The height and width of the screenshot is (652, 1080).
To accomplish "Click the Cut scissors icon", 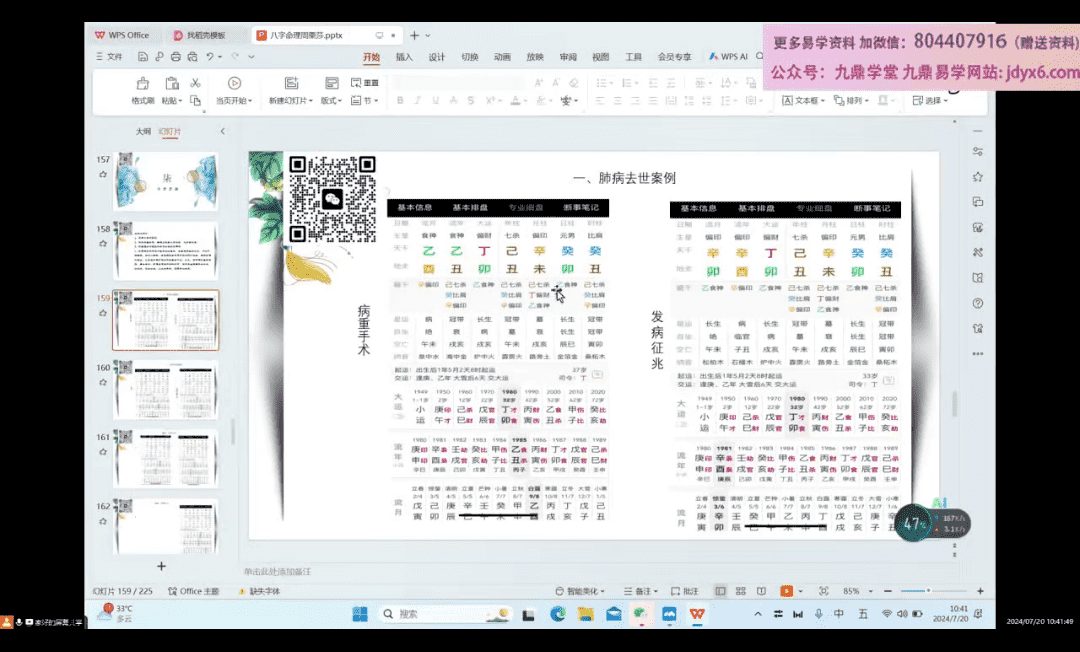I will click(196, 83).
